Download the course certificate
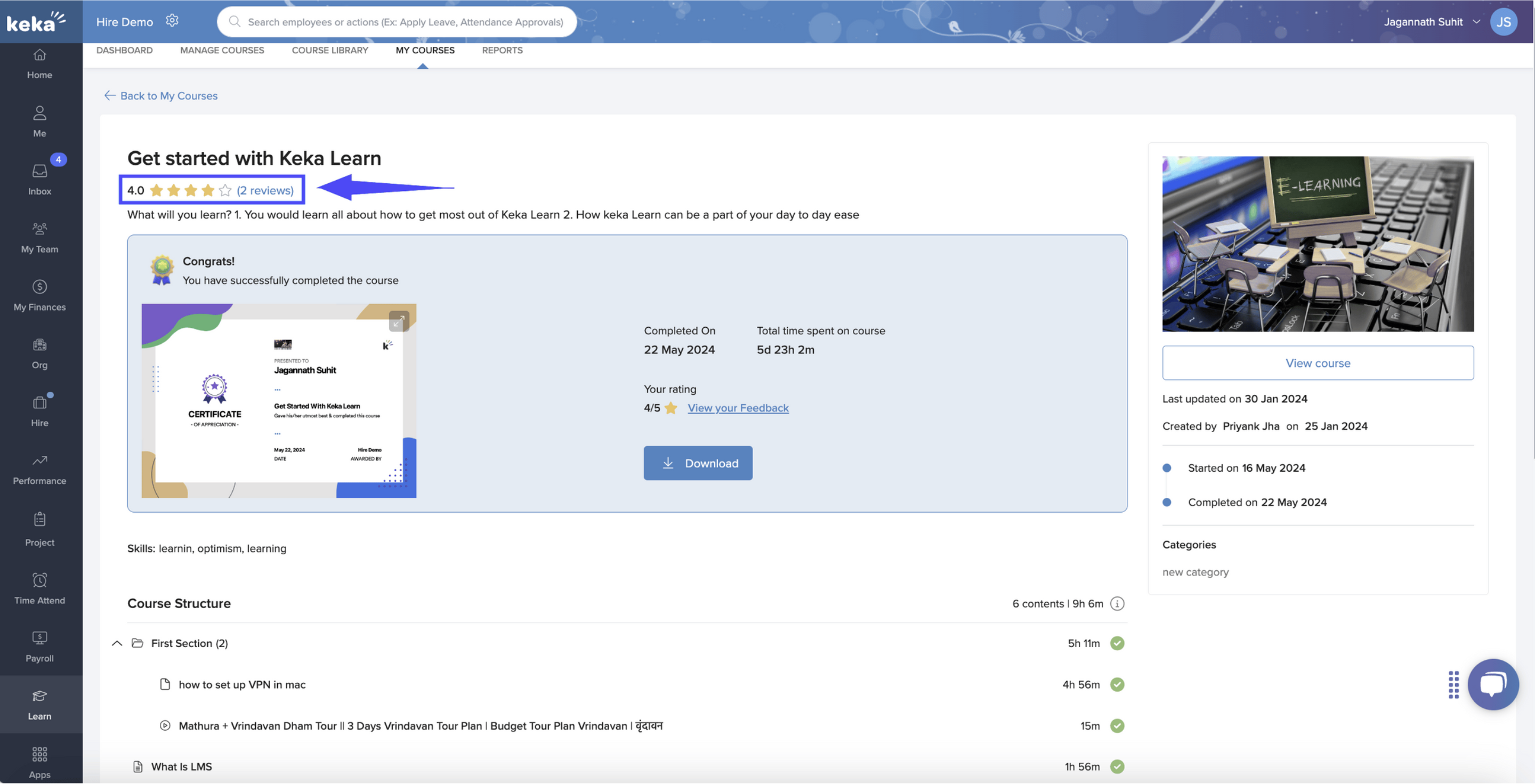This screenshot has height=784, width=1535. click(697, 463)
